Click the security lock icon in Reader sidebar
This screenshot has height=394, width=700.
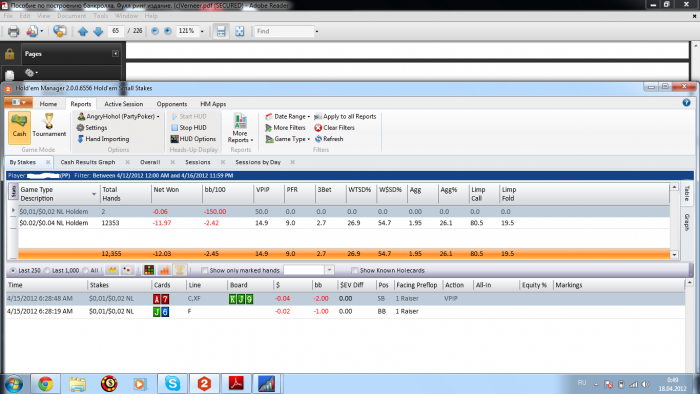coord(9,54)
